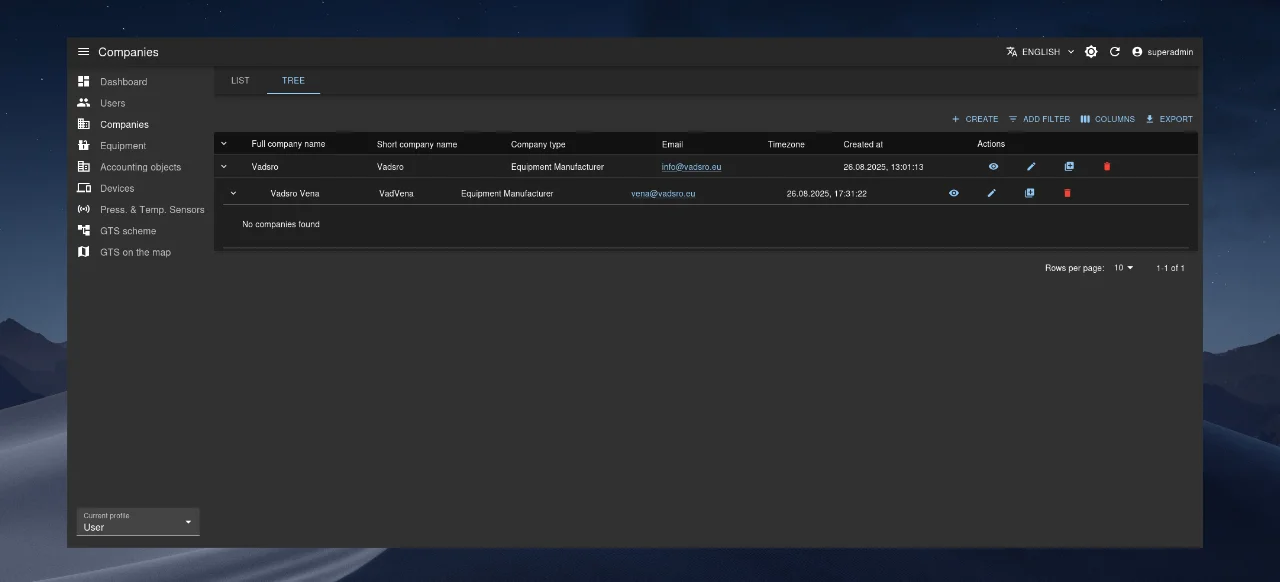Screen dimensions: 1280x582
Task: Collapse the Vadsro Vena subtree
Action: click(x=234, y=193)
